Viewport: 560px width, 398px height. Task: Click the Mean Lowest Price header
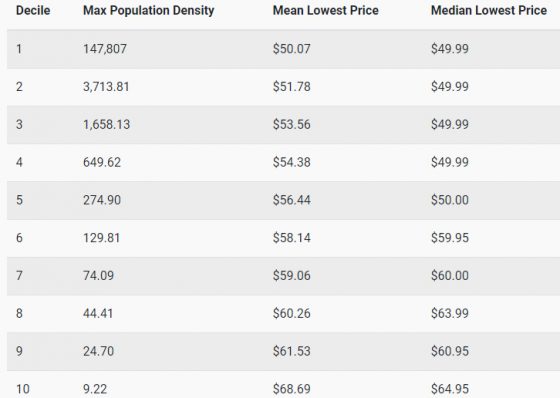pyautogui.click(x=326, y=10)
